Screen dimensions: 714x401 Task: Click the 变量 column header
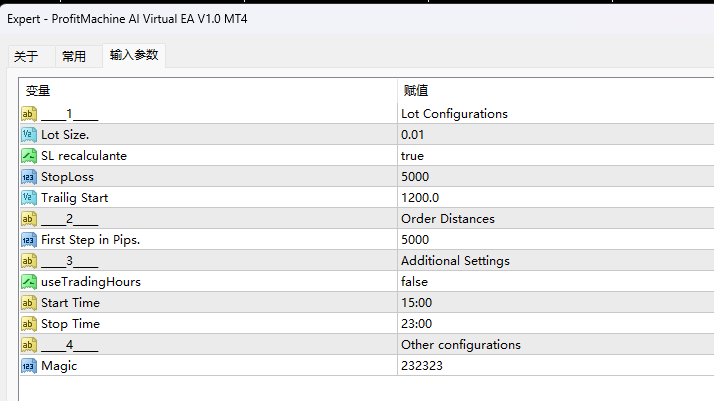(38, 91)
